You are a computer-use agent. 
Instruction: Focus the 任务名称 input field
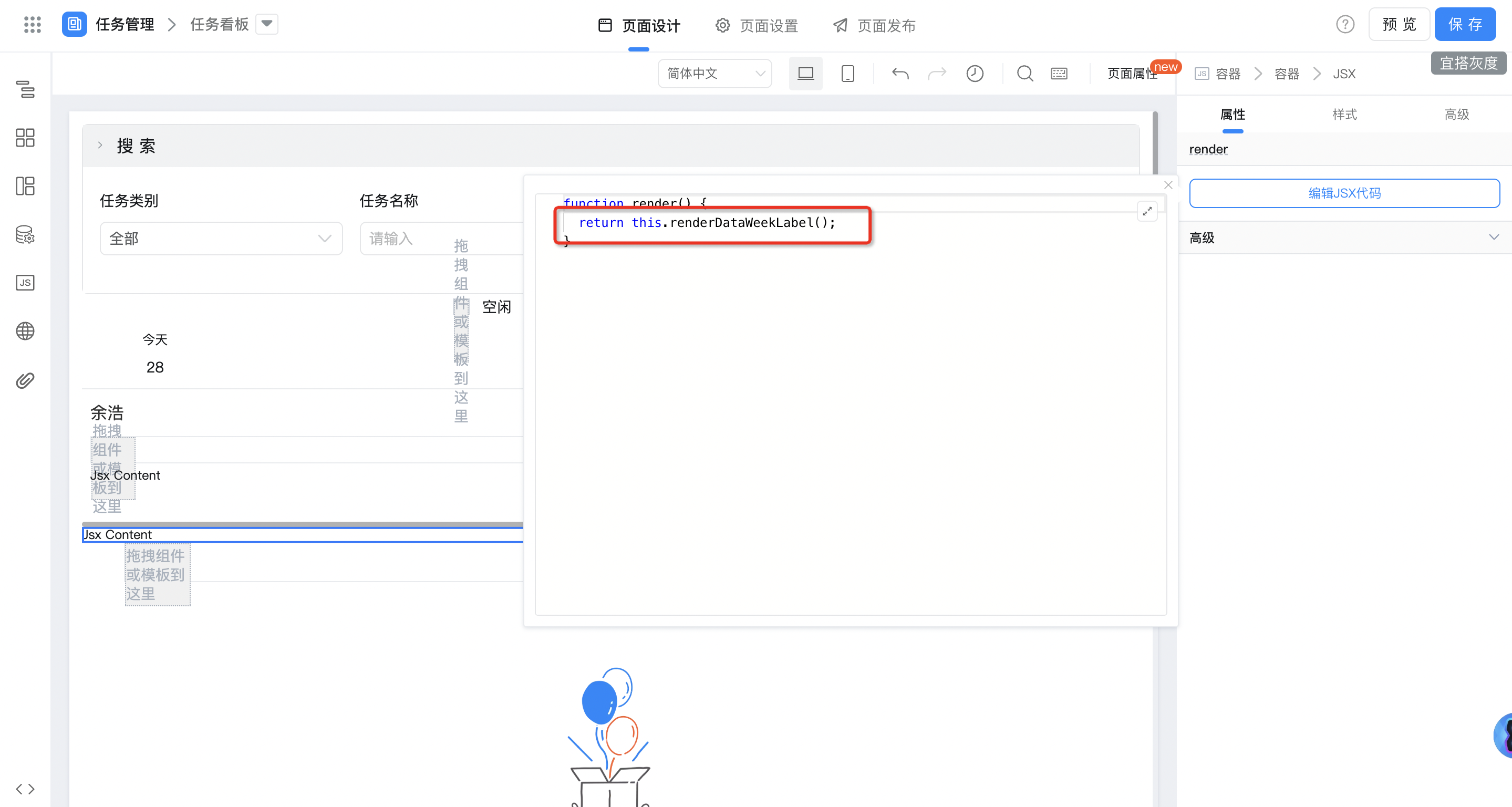pos(441,239)
